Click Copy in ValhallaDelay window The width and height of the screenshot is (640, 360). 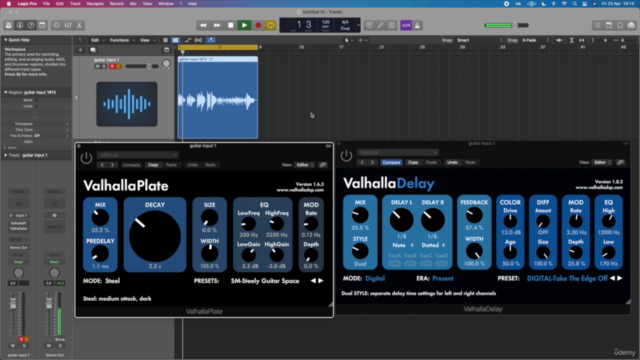click(x=413, y=162)
